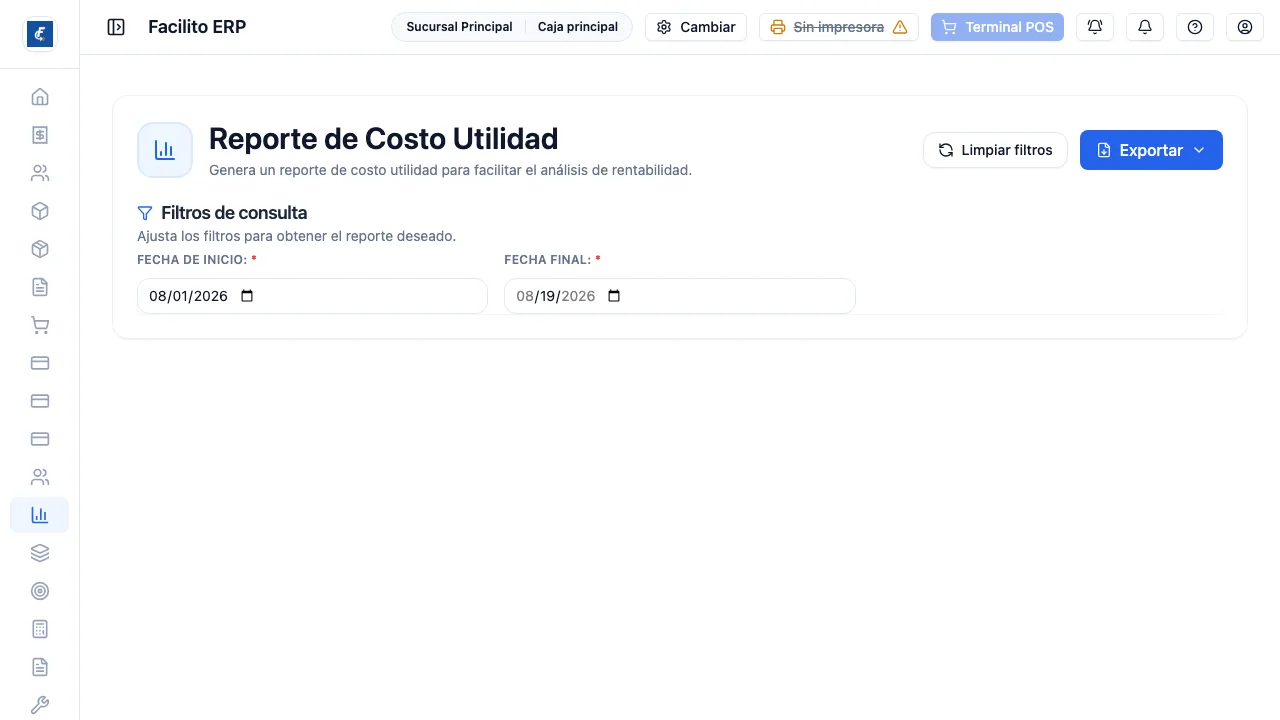Viewport: 1280px width, 720px height.
Task: Open the document icon directly below the calculator icon
Action: [x=40, y=667]
